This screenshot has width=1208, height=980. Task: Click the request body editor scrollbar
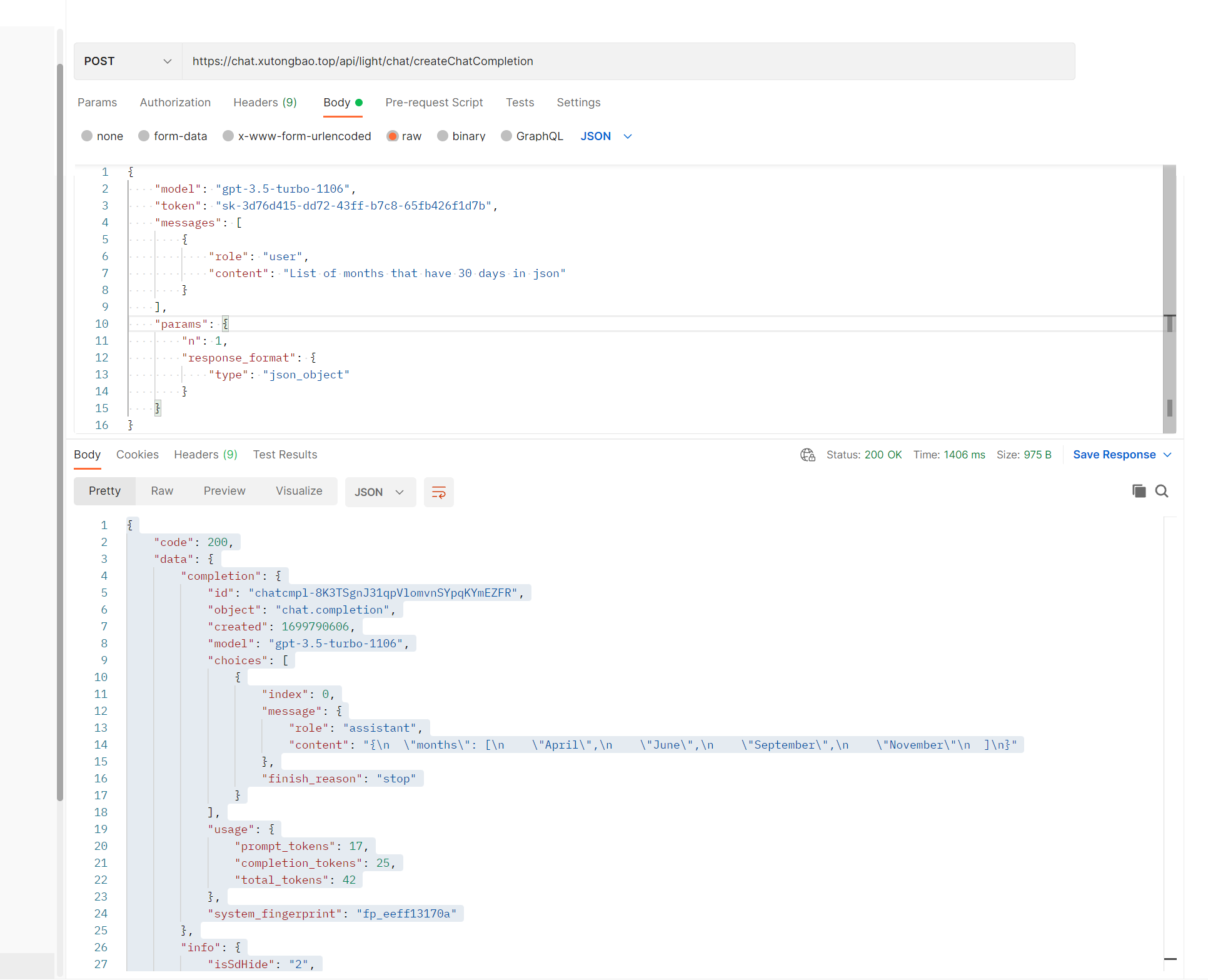click(1169, 250)
